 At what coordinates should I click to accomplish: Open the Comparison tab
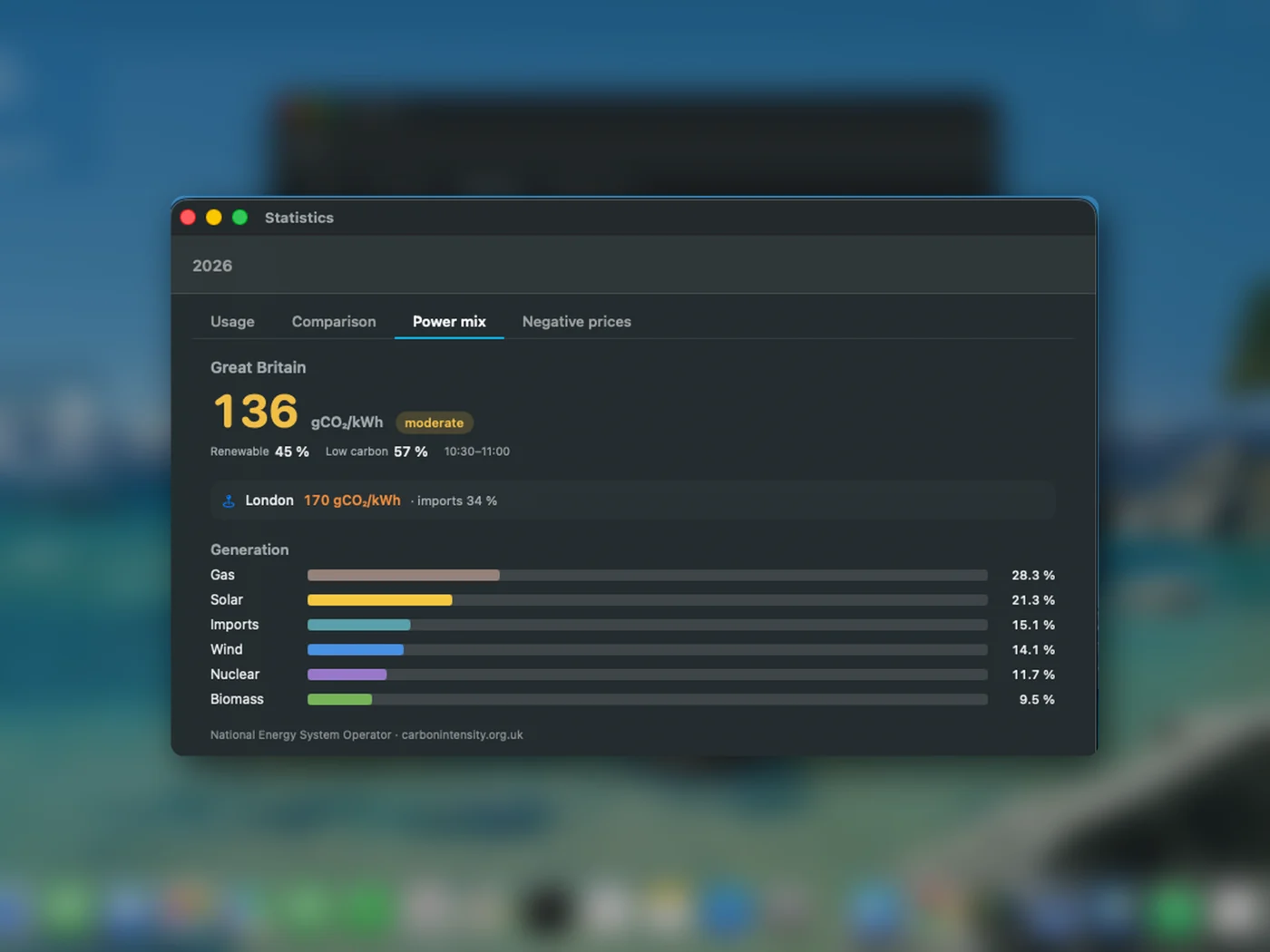pyautogui.click(x=334, y=322)
